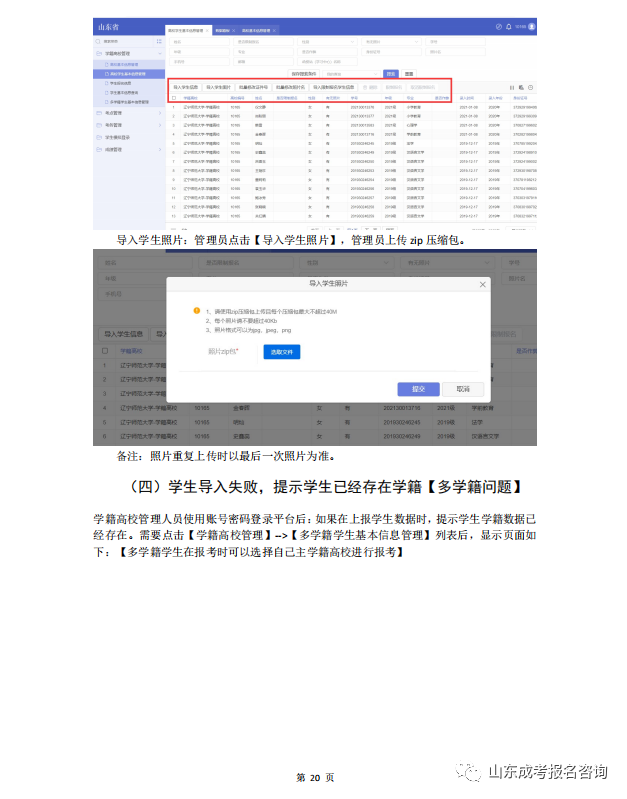This screenshot has width=627, height=799.
Task: Click the blue 搜索 button
Action: coord(390,74)
